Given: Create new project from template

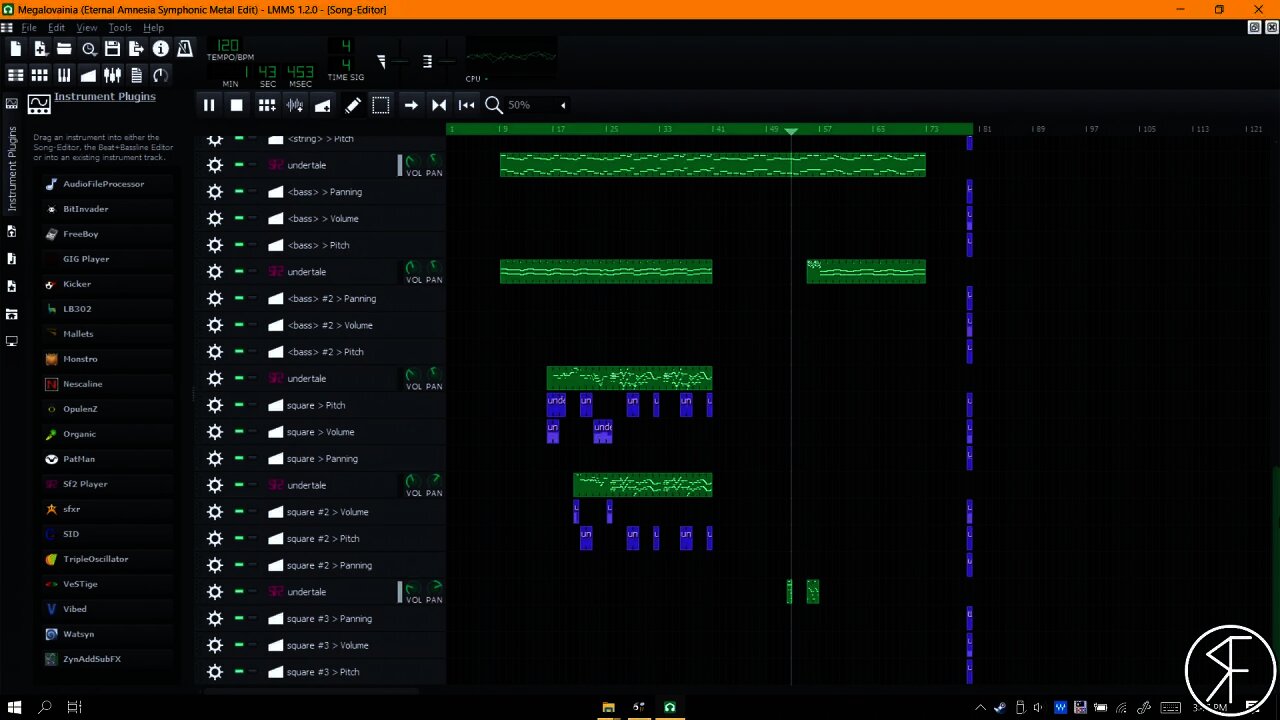Looking at the screenshot, I should [40, 48].
